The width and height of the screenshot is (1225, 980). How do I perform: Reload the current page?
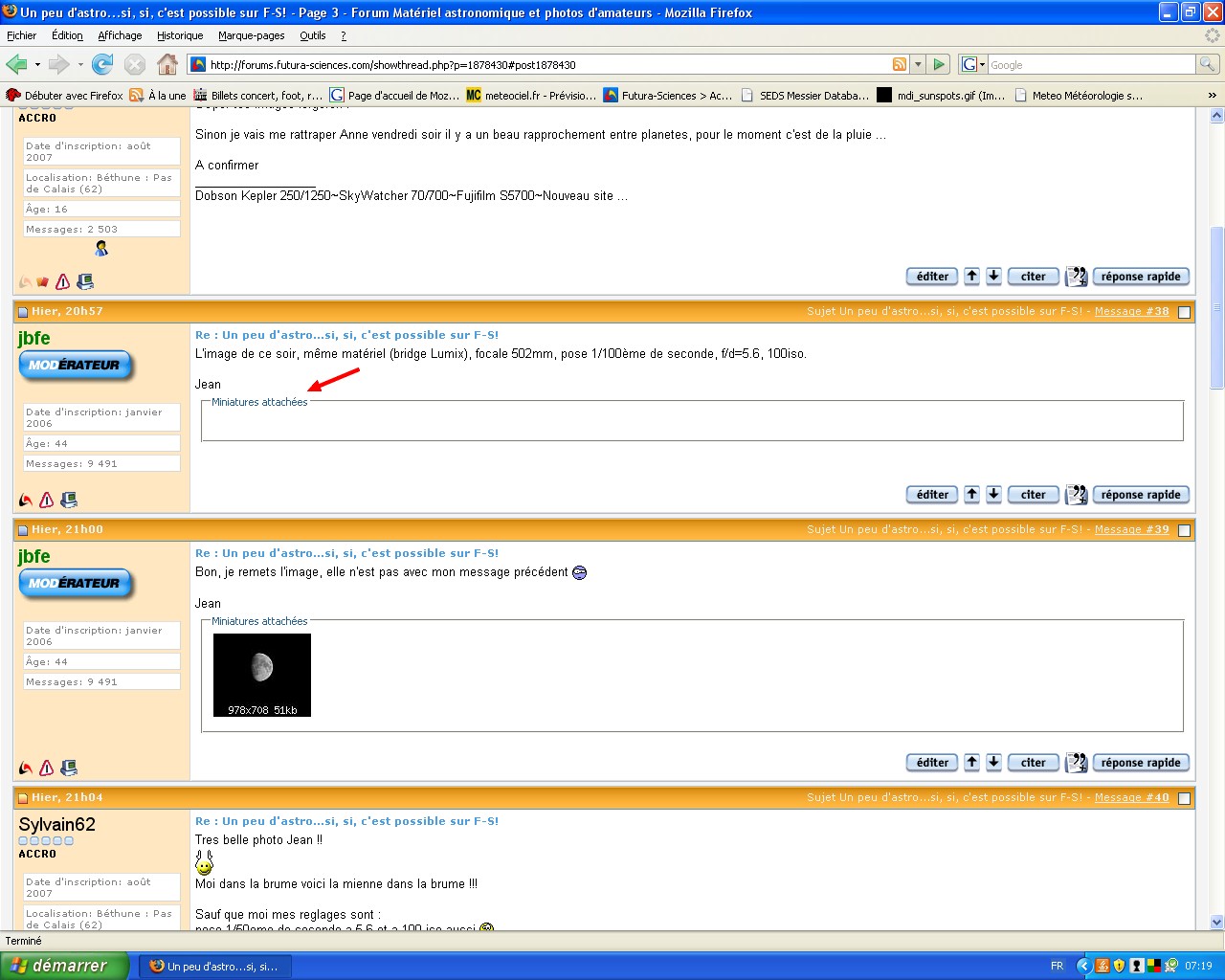click(x=102, y=64)
